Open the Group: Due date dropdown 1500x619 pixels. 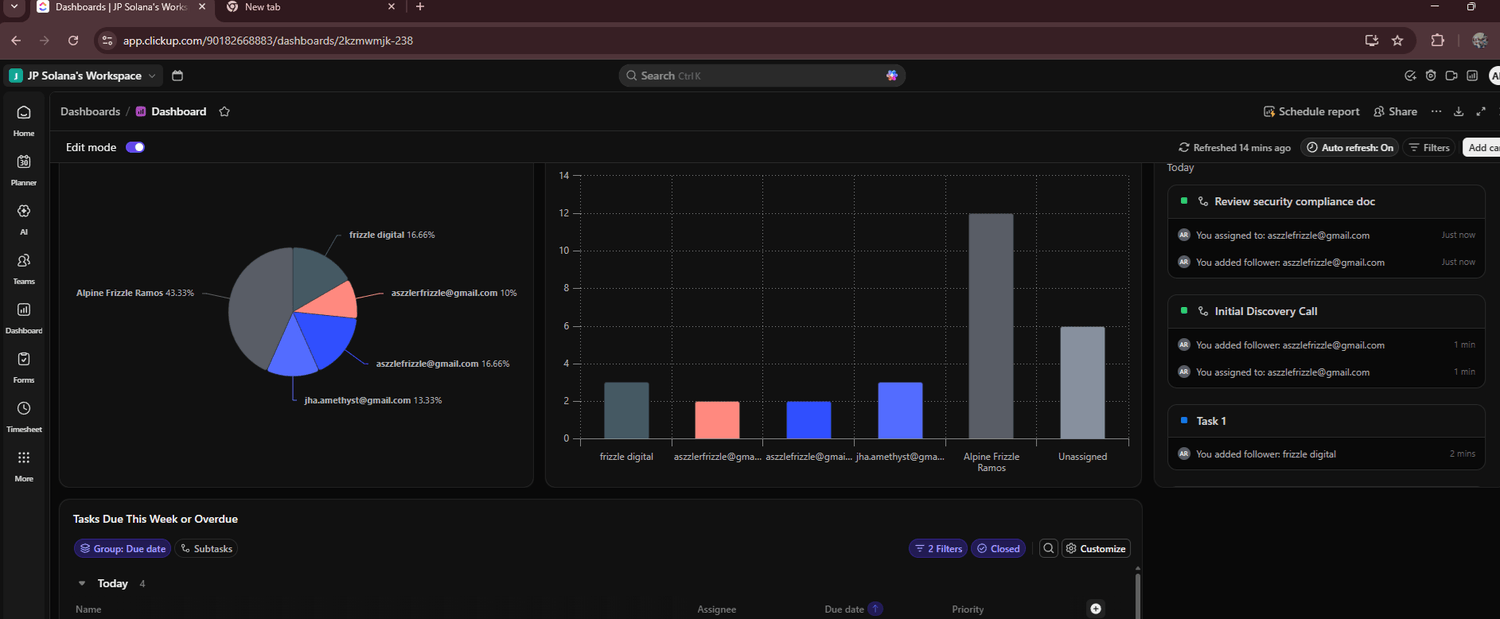(x=121, y=548)
